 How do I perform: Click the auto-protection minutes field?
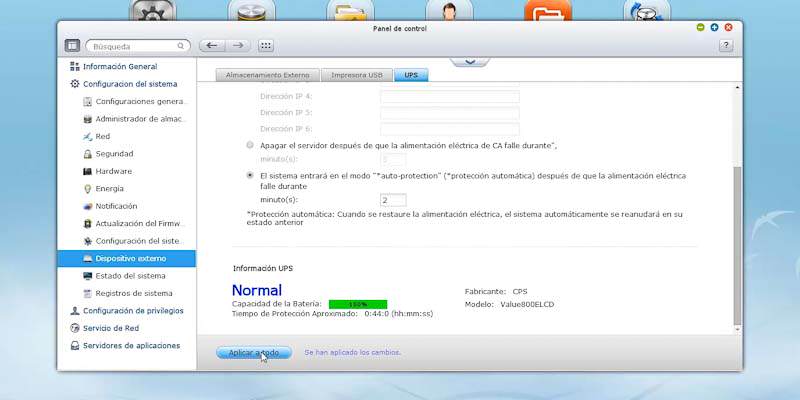click(x=393, y=200)
